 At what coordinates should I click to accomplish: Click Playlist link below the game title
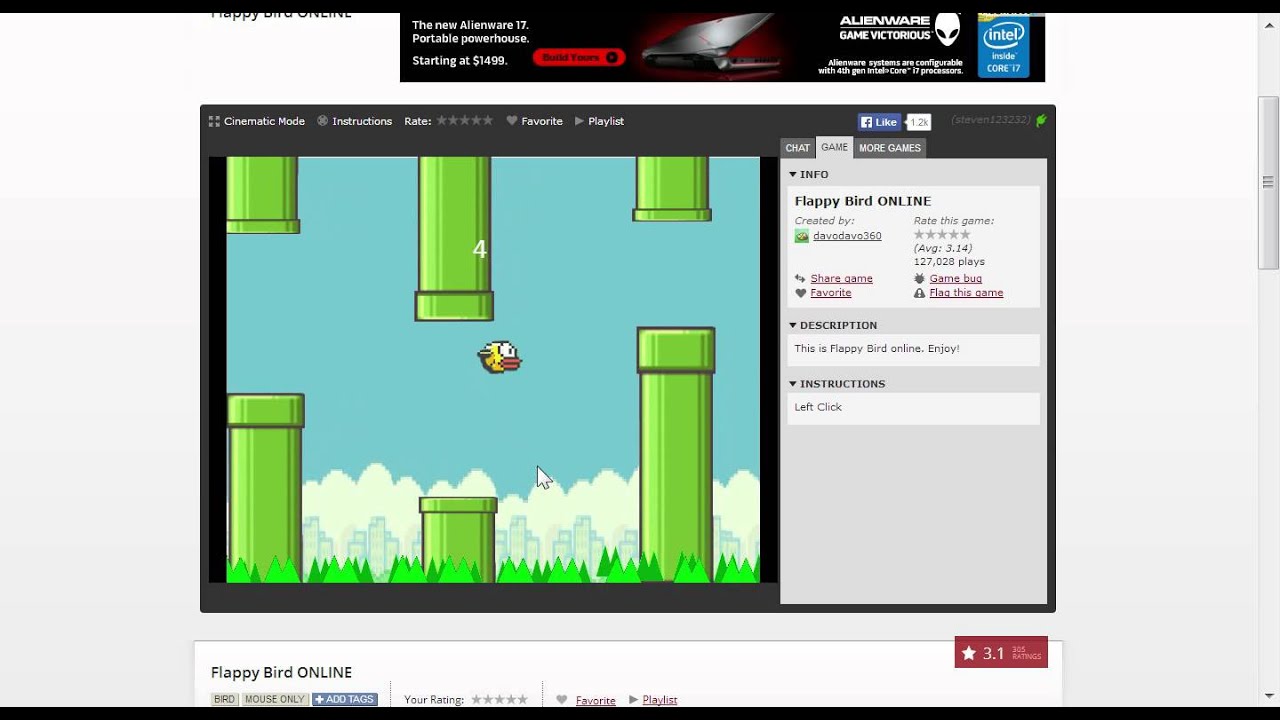(x=660, y=700)
